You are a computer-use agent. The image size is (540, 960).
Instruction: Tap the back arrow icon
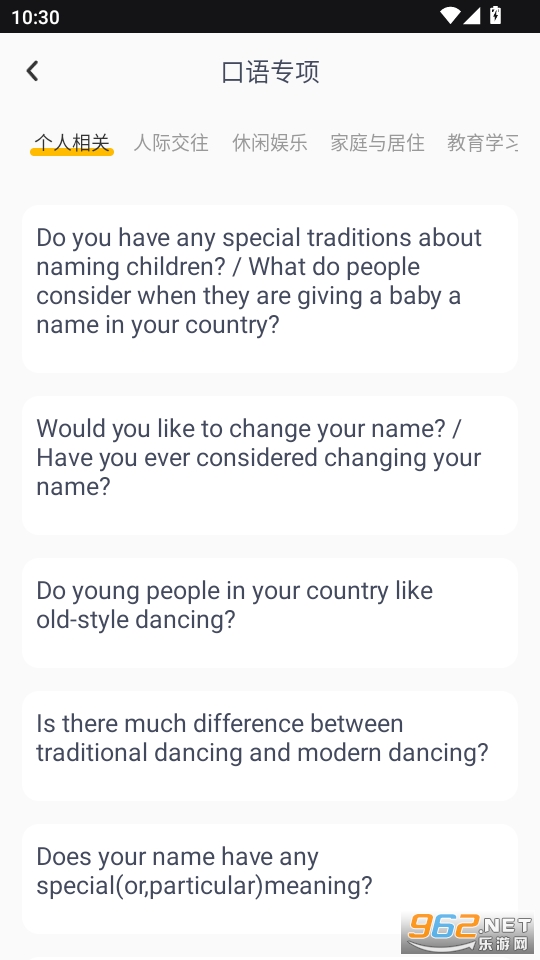pyautogui.click(x=32, y=71)
